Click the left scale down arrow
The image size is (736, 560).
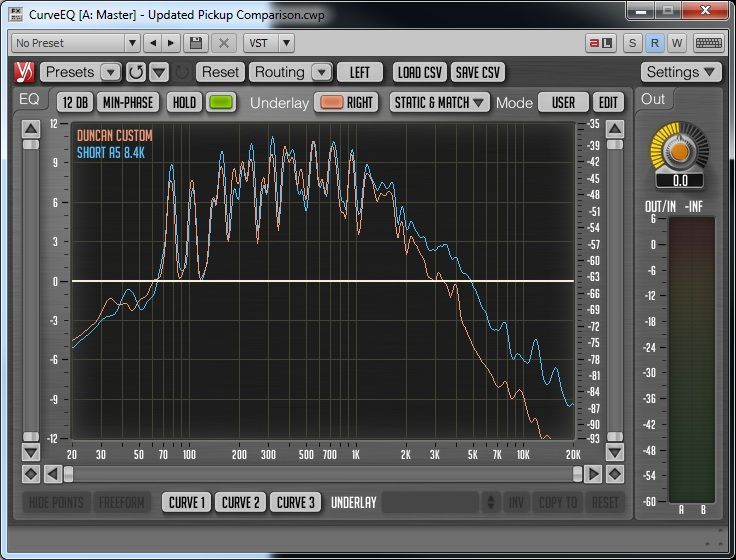pyautogui.click(x=31, y=453)
